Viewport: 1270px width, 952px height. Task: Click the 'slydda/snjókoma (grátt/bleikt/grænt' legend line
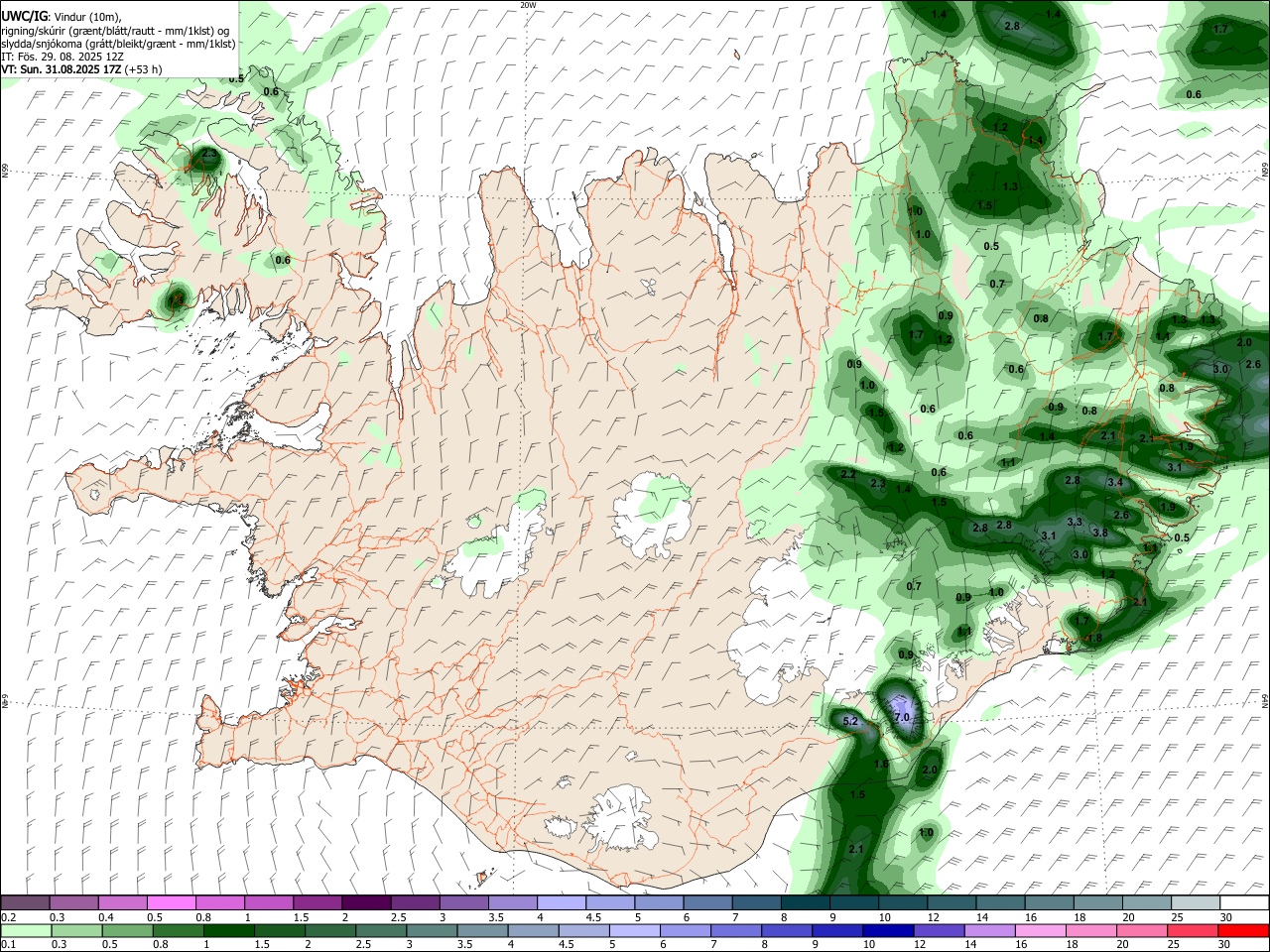118,44
